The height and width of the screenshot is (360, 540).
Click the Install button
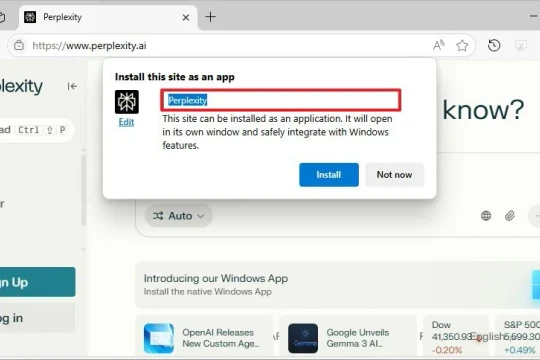[329, 175]
